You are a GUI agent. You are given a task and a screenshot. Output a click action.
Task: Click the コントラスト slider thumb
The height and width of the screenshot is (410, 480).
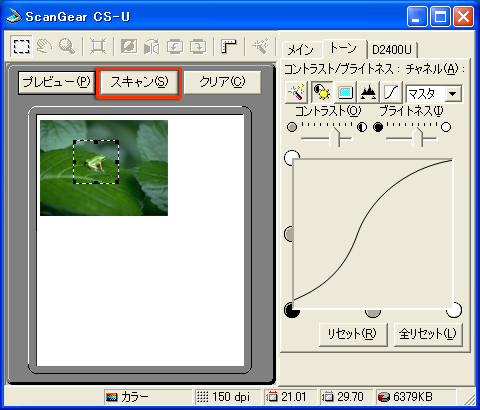point(335,137)
